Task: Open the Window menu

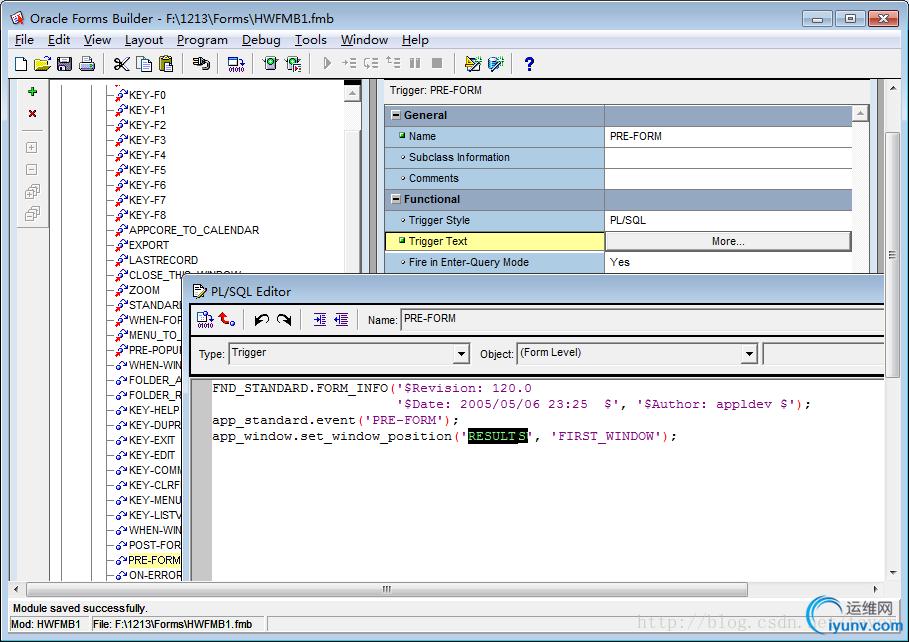Action: (364, 40)
